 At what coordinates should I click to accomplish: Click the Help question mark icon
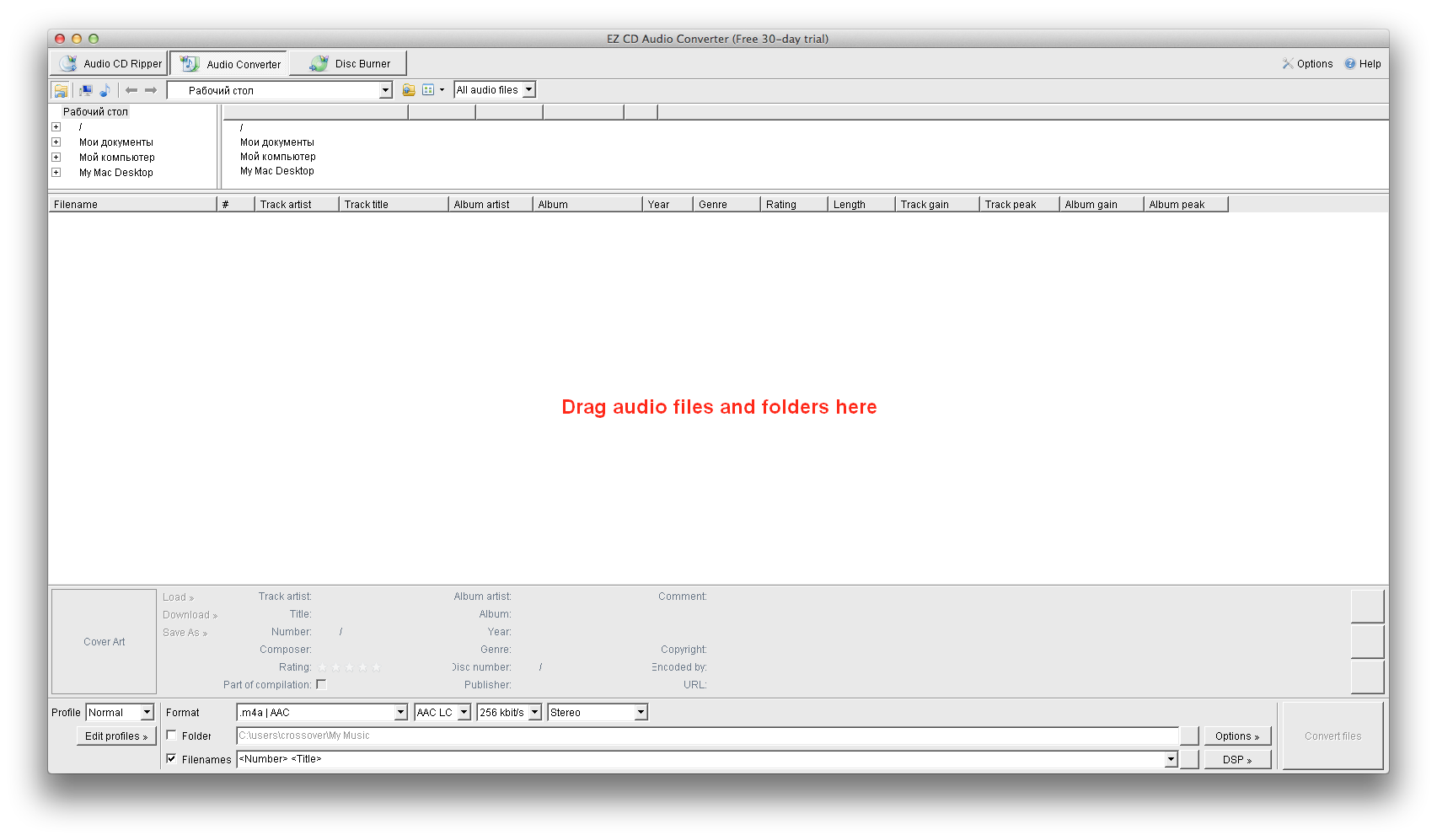[1350, 64]
